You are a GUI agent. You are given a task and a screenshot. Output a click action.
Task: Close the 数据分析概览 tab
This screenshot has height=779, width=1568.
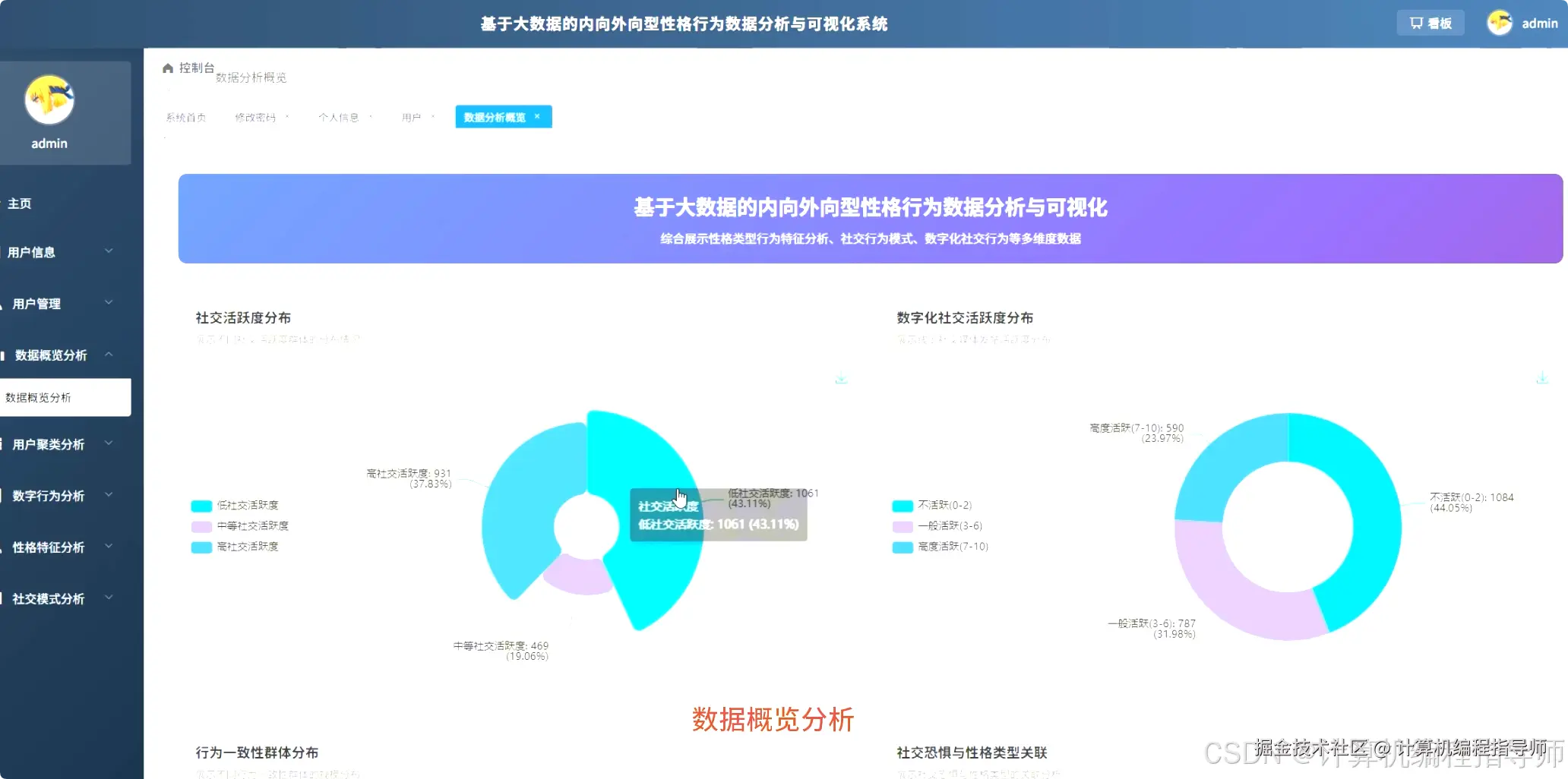pyautogui.click(x=537, y=116)
